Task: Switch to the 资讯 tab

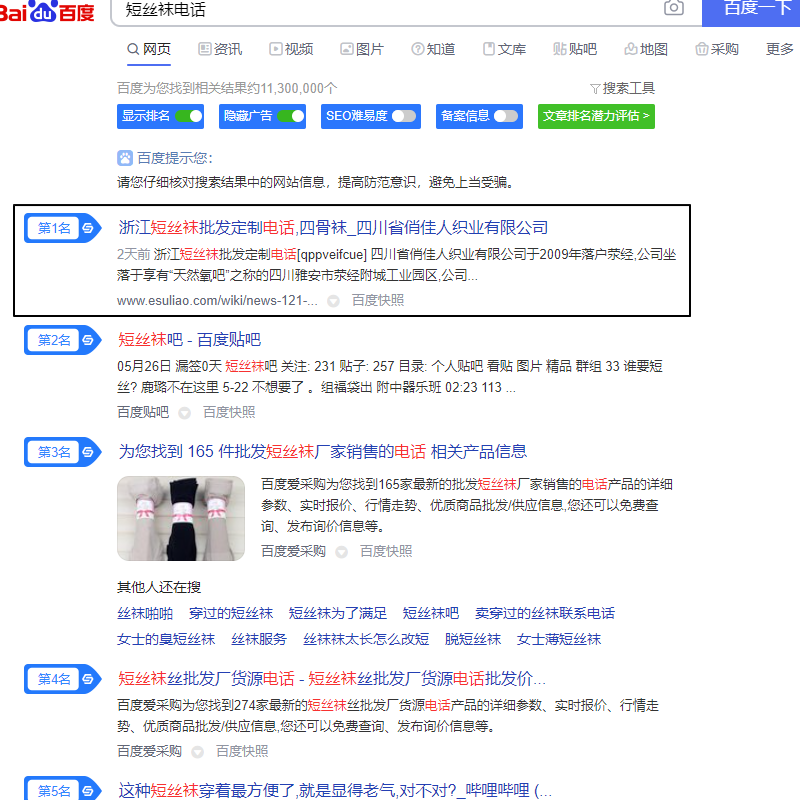Action: (x=220, y=49)
